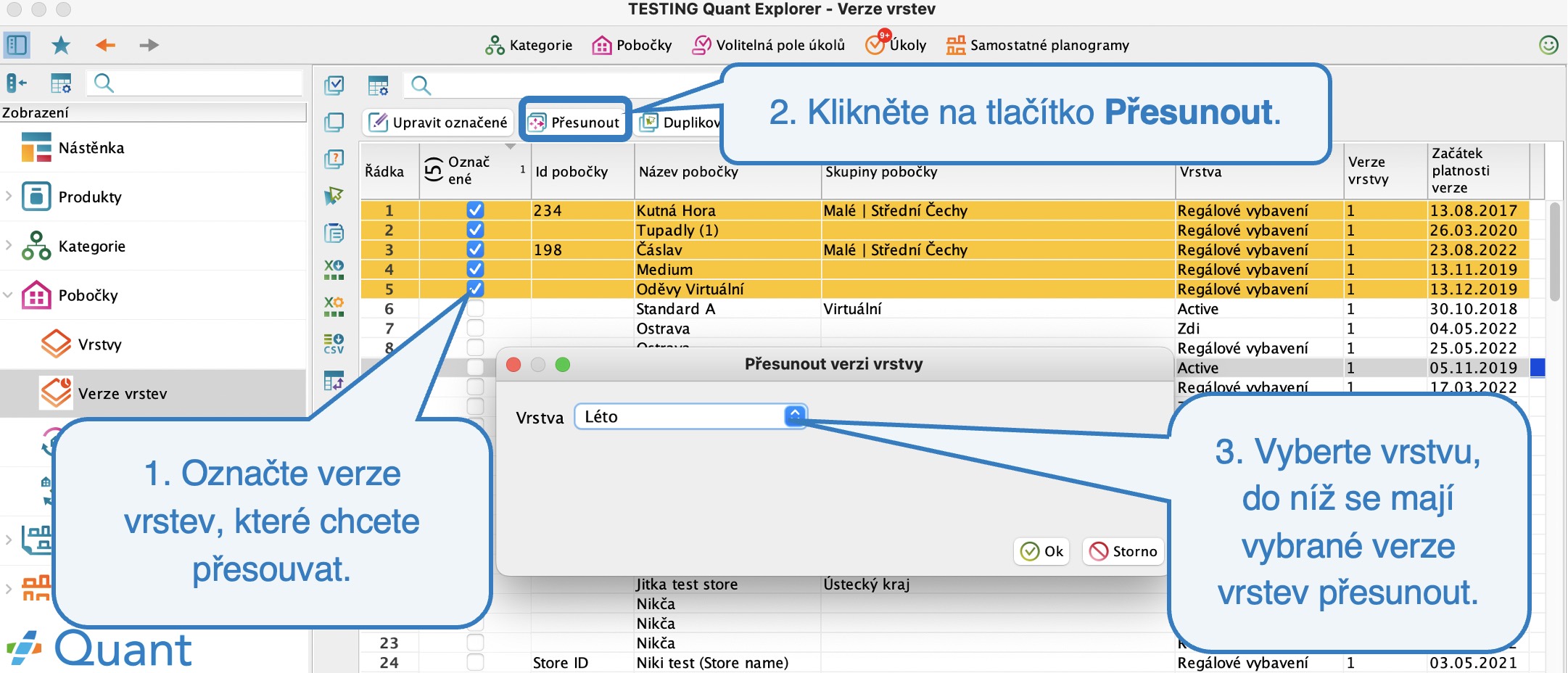Select Nástěnka in the sidebar
1568x673 pixels.
tap(91, 148)
